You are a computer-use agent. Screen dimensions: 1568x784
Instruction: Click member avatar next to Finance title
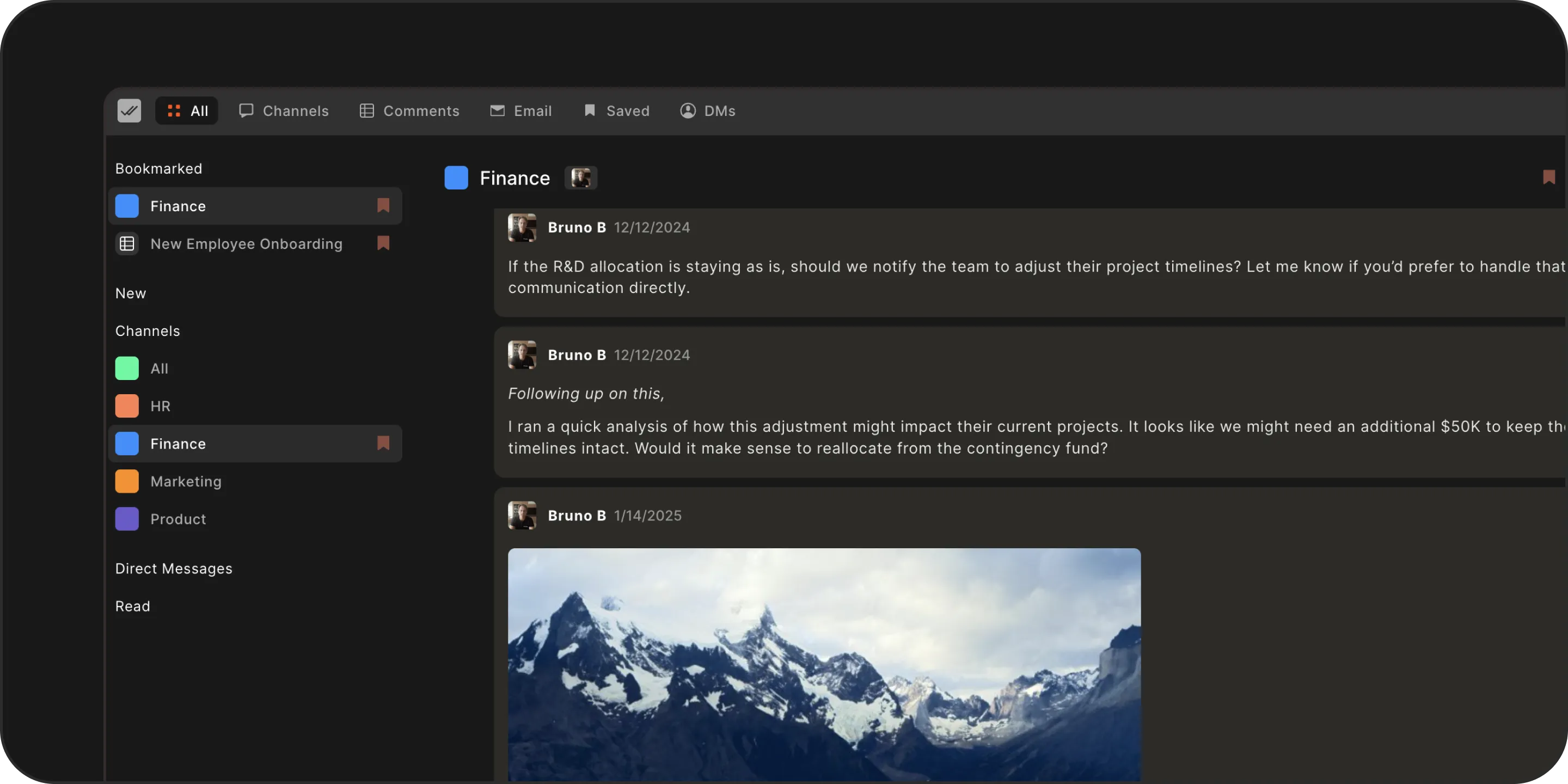pyautogui.click(x=581, y=177)
